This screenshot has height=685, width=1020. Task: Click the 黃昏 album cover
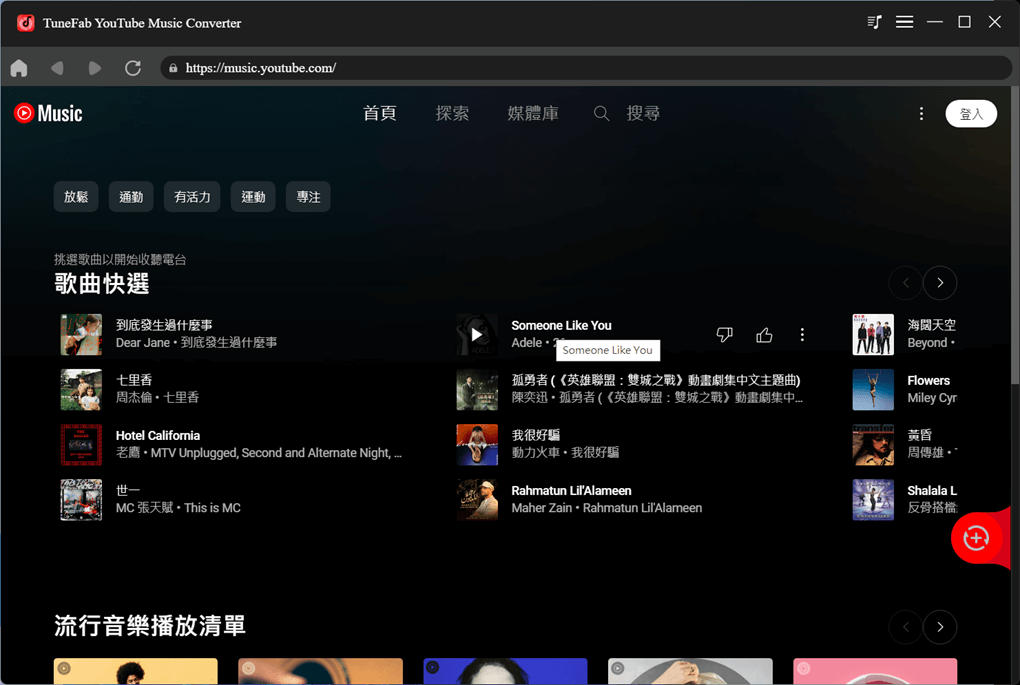pyautogui.click(x=873, y=445)
